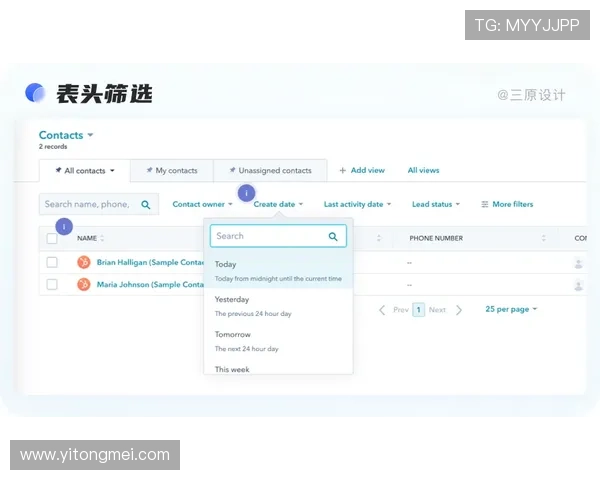Check the box for Maria Johnson
This screenshot has width=600, height=480.
pyautogui.click(x=52, y=284)
